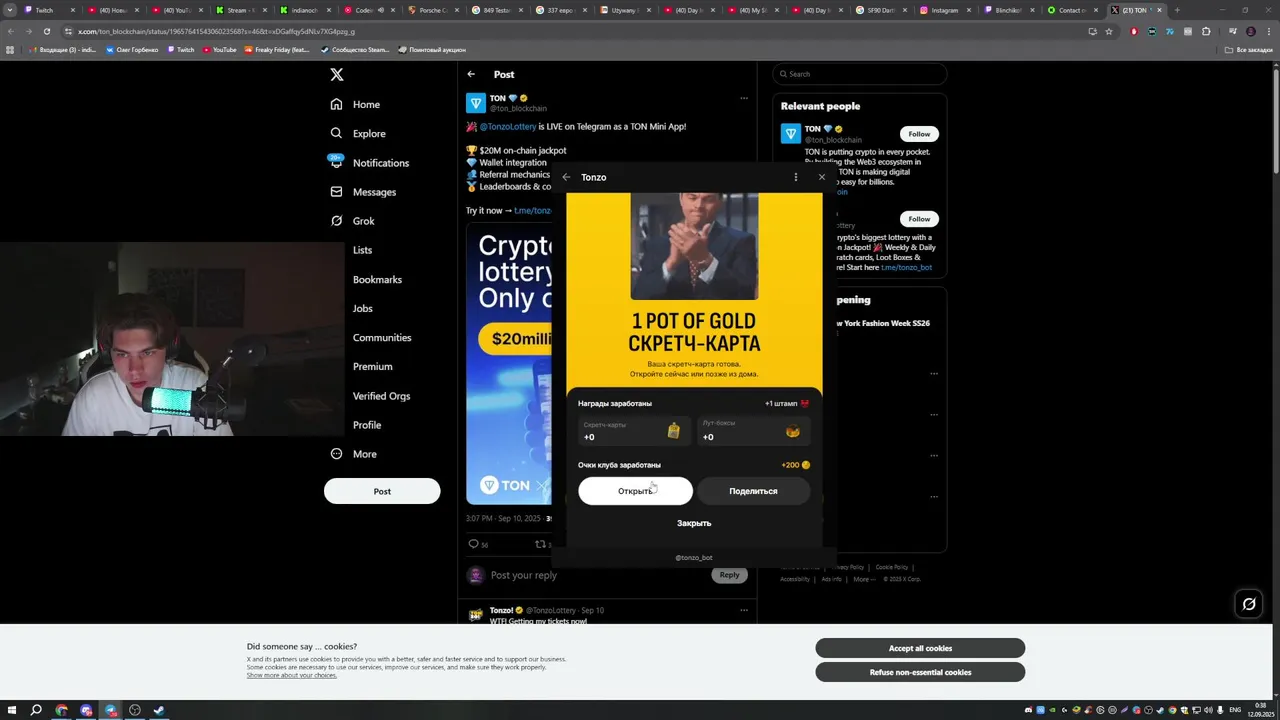
Task: Open Profile in the sidebar
Action: pos(367,425)
